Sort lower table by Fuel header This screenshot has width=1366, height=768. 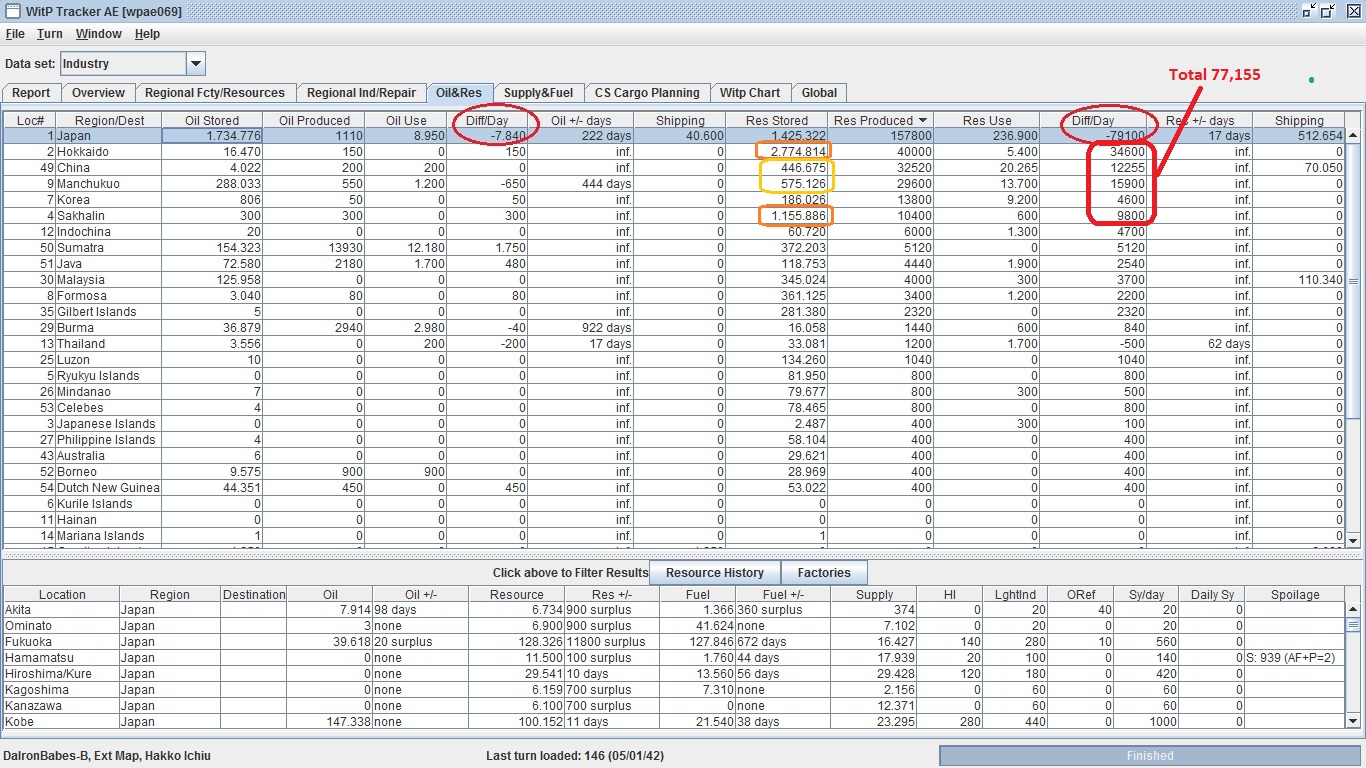[697, 594]
